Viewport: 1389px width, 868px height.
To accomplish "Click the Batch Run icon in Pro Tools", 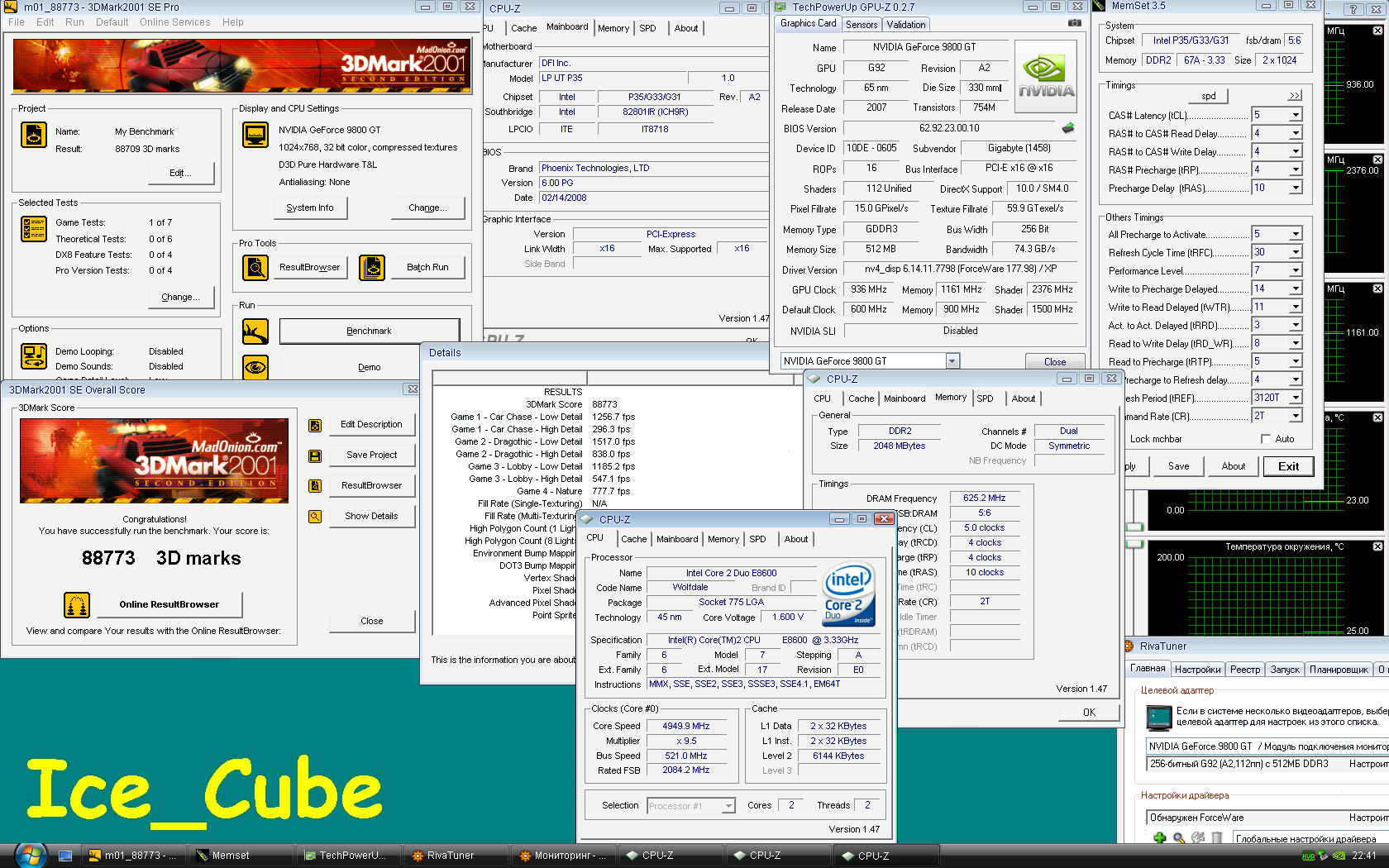I will click(x=372, y=267).
